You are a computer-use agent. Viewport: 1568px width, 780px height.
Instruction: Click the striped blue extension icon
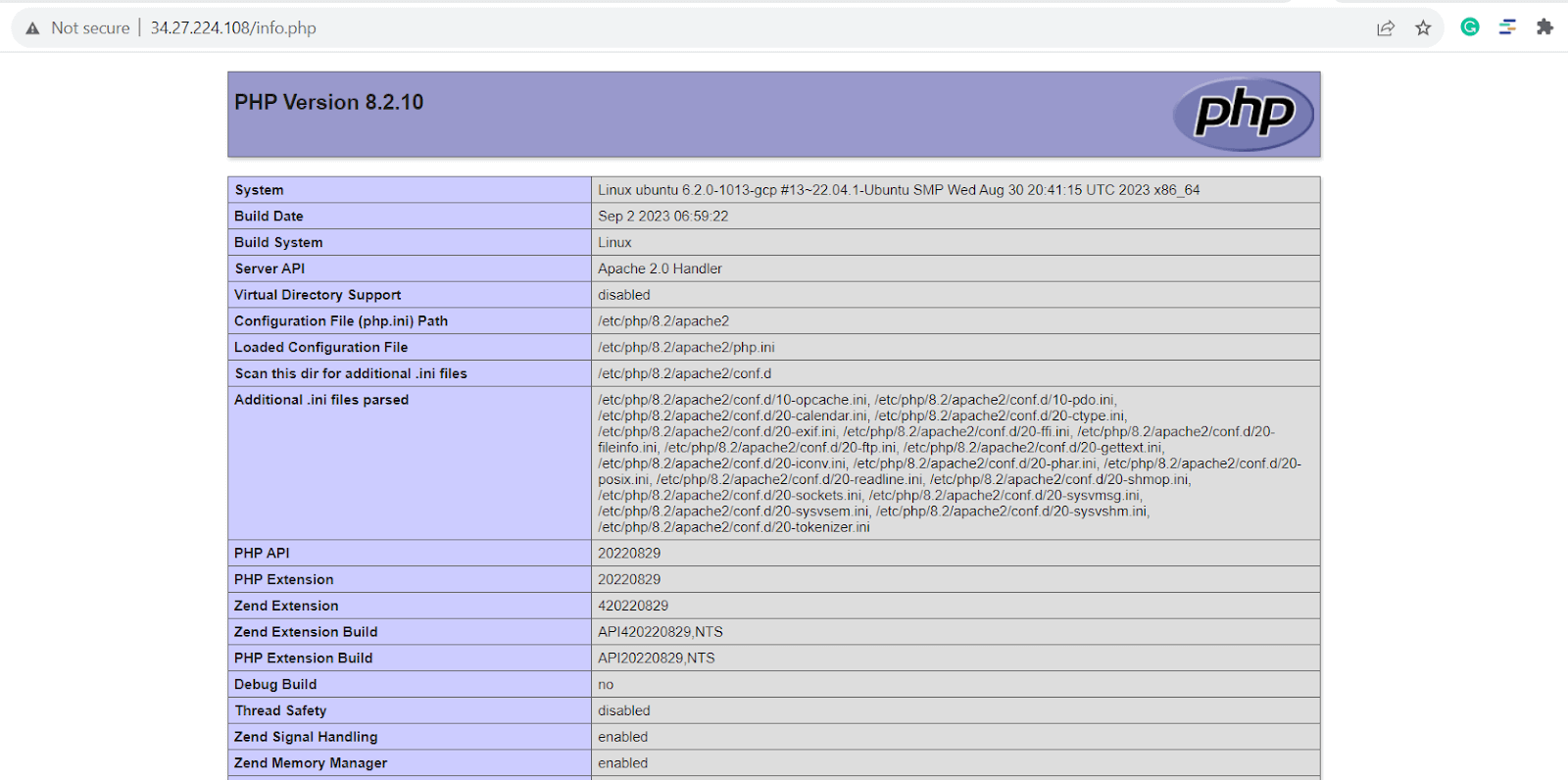pos(1507,27)
